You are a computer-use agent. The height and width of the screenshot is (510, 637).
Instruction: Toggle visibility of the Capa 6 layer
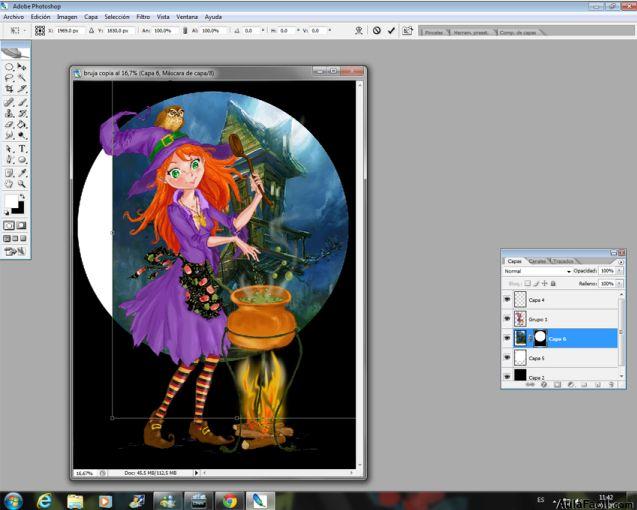point(507,338)
